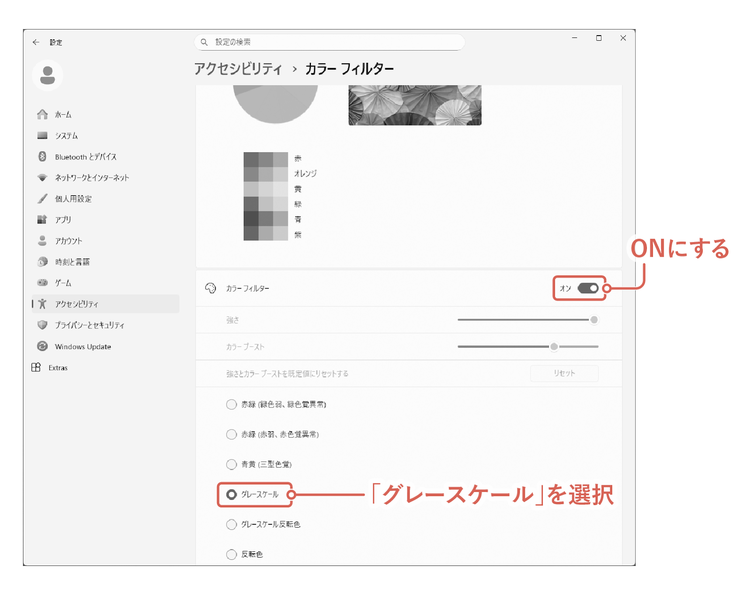This screenshot has width=750, height=595.
Task: Click the 強さ intensity slider handle
Action: pos(594,320)
